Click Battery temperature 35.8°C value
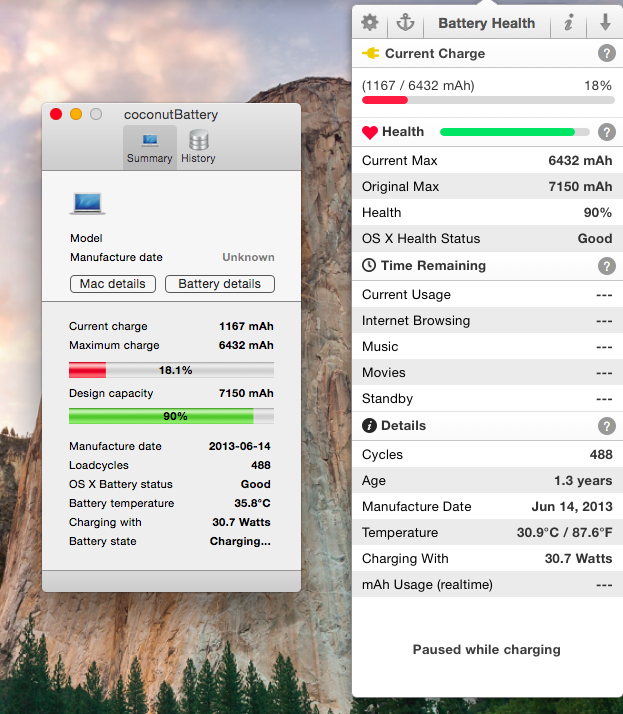The height and width of the screenshot is (714, 623). pyautogui.click(x=252, y=503)
